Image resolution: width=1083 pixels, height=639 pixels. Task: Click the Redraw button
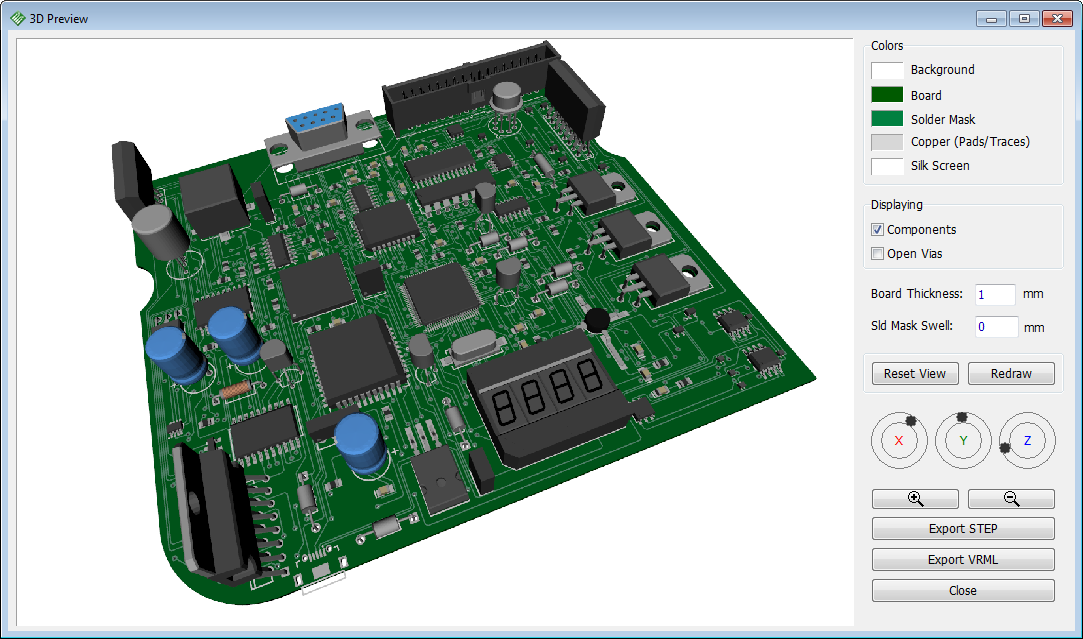pos(1011,374)
